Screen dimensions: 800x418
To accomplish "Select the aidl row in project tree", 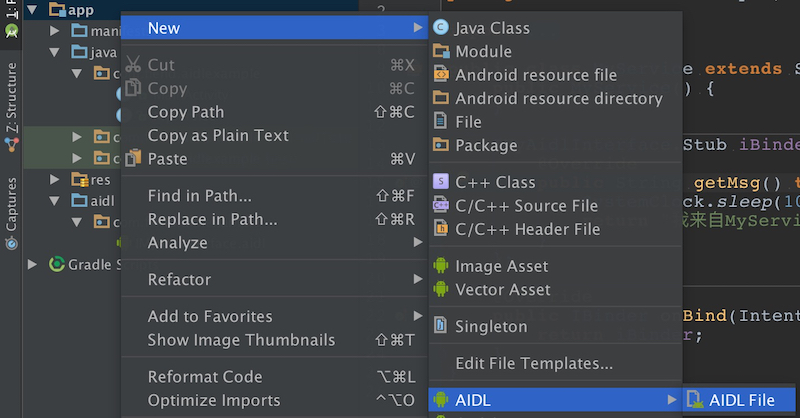I will pyautogui.click(x=71, y=201).
